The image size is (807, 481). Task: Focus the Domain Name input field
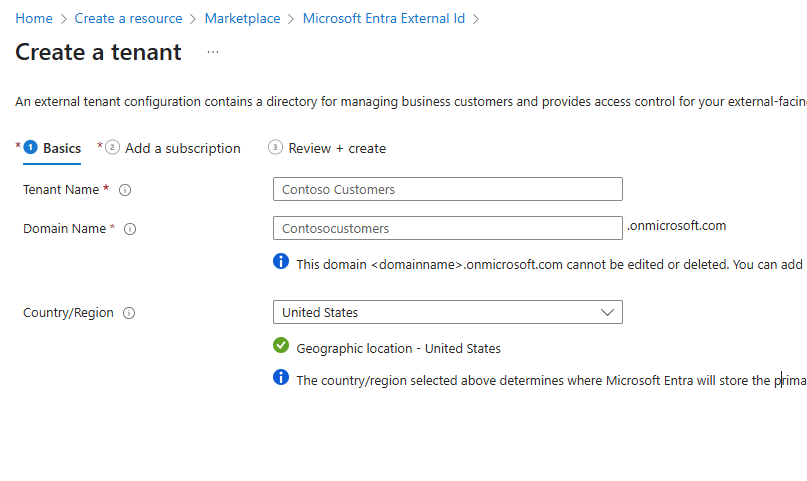(x=448, y=228)
